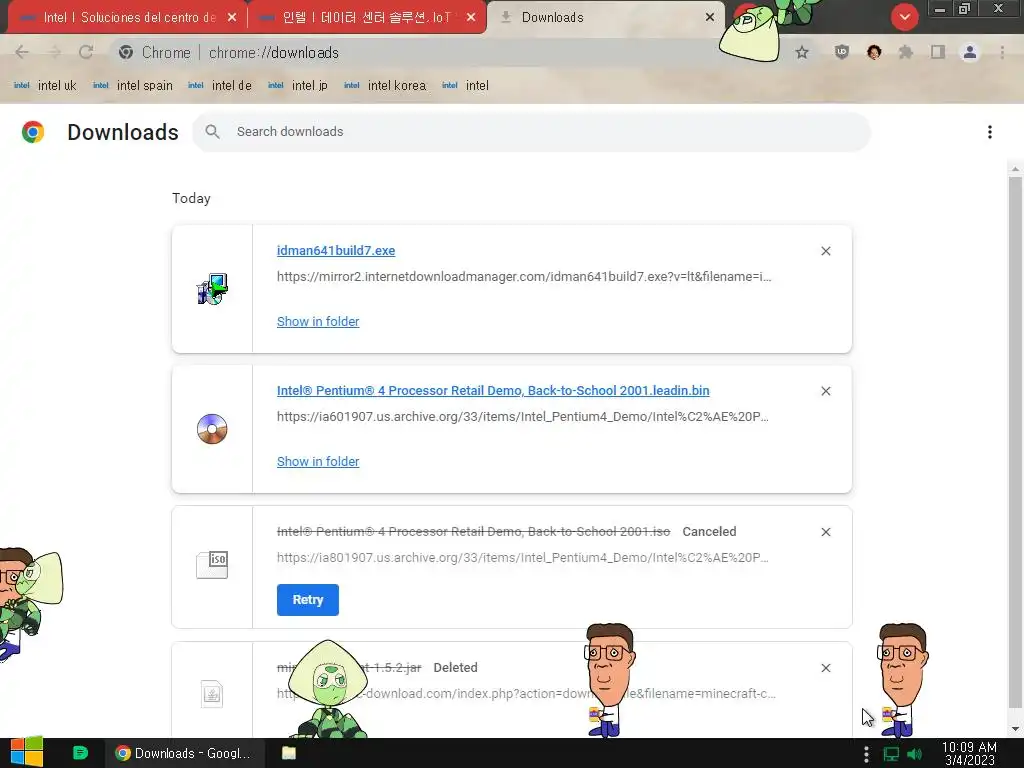Viewport: 1024px width, 768px height.
Task: Open the clock showing 10:09 AM
Action: 969,754
